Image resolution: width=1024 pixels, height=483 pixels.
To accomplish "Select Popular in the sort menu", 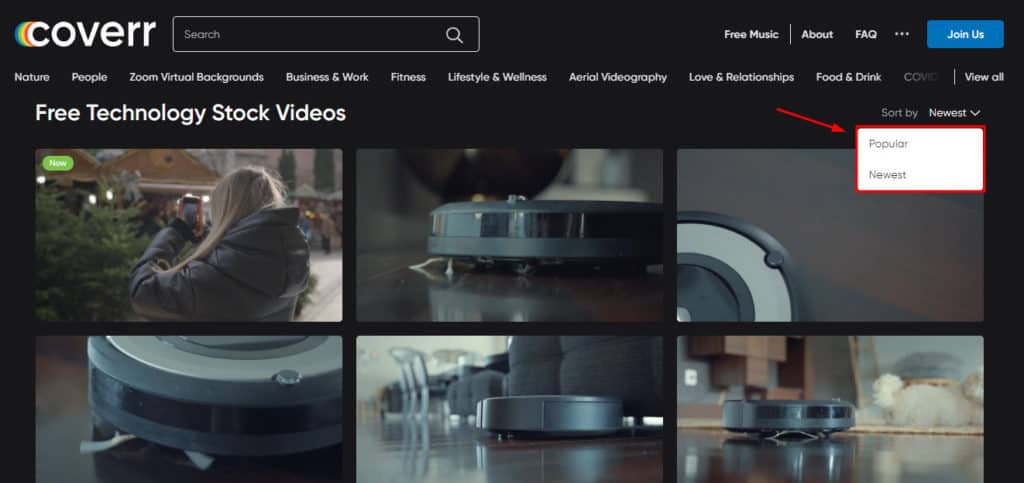I will 888,144.
